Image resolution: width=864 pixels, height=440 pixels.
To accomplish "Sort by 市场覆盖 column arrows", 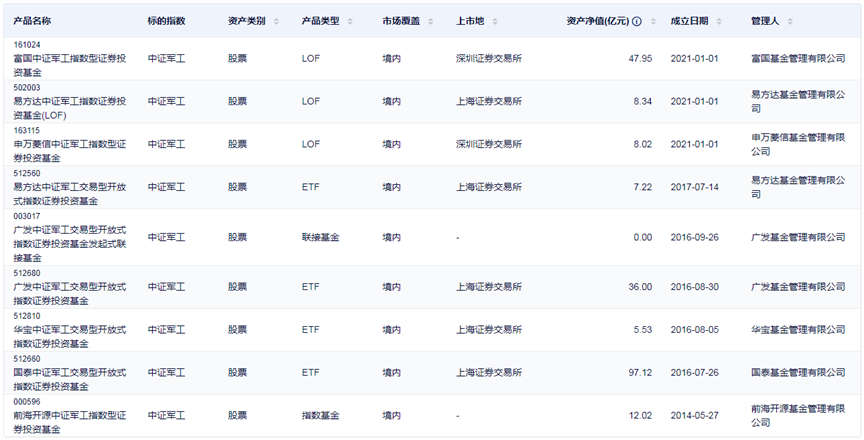I will click(x=430, y=21).
